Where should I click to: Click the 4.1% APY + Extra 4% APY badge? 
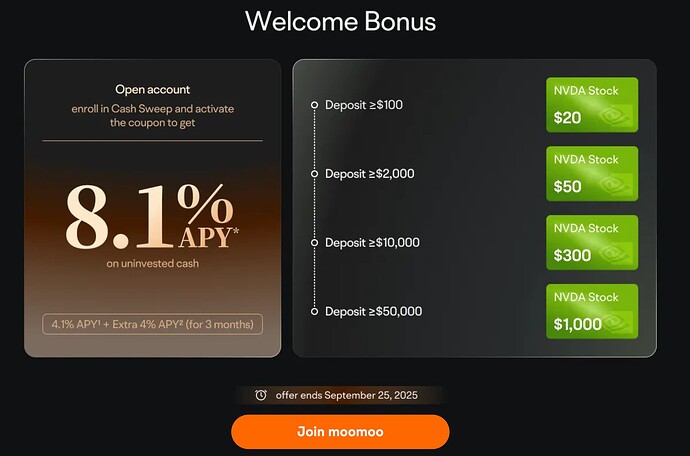[x=152, y=324]
